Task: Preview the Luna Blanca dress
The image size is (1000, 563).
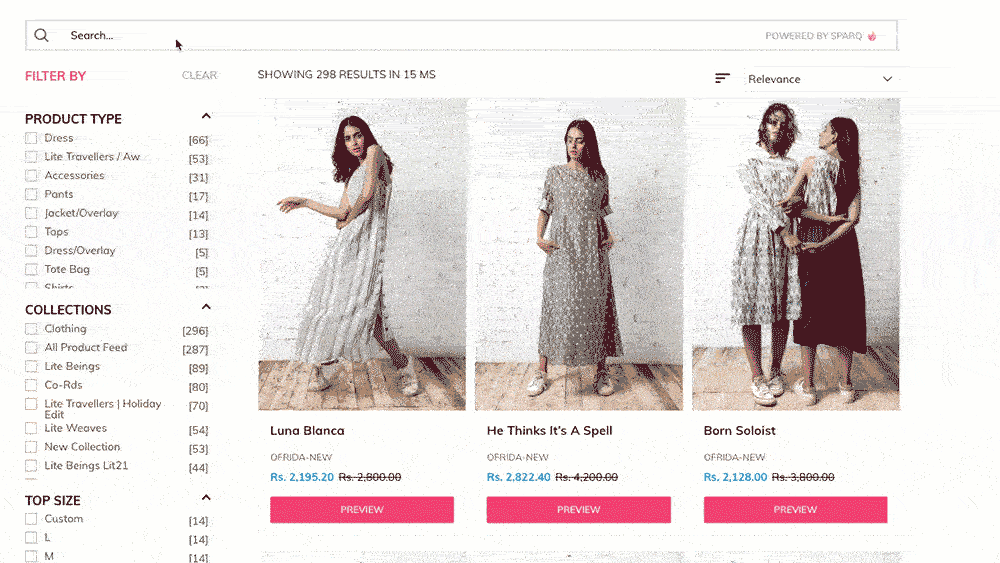Action: pos(362,510)
